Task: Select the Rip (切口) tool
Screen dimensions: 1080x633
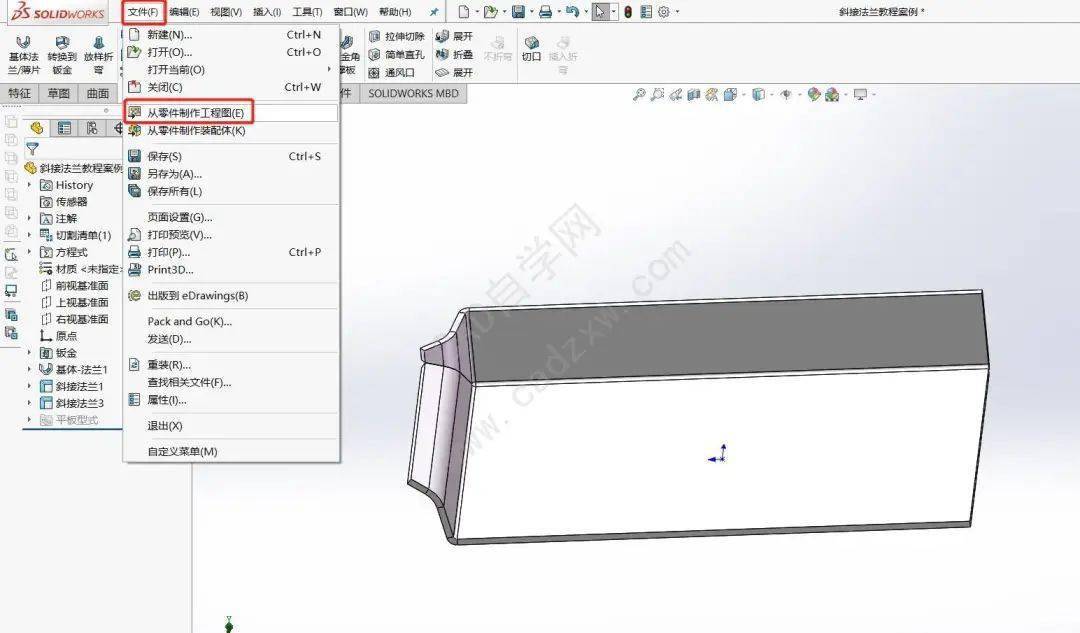Action: 531,45
